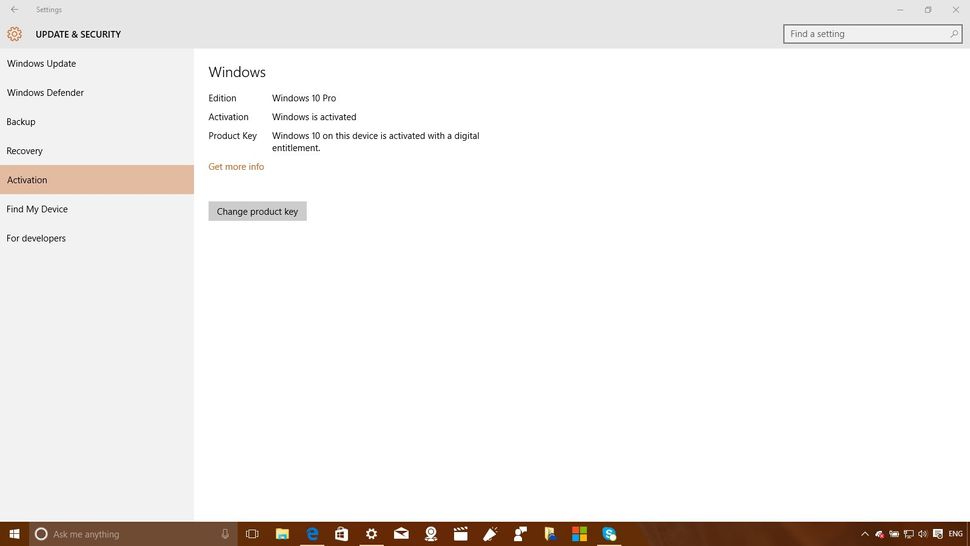
Task: Click the Cortana Ask me anything box
Action: click(133, 534)
